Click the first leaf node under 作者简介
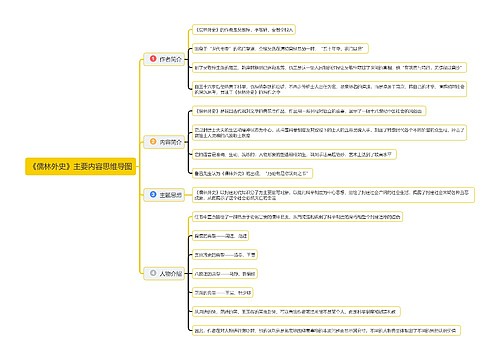500x360 pixels. pyautogui.click(x=244, y=30)
